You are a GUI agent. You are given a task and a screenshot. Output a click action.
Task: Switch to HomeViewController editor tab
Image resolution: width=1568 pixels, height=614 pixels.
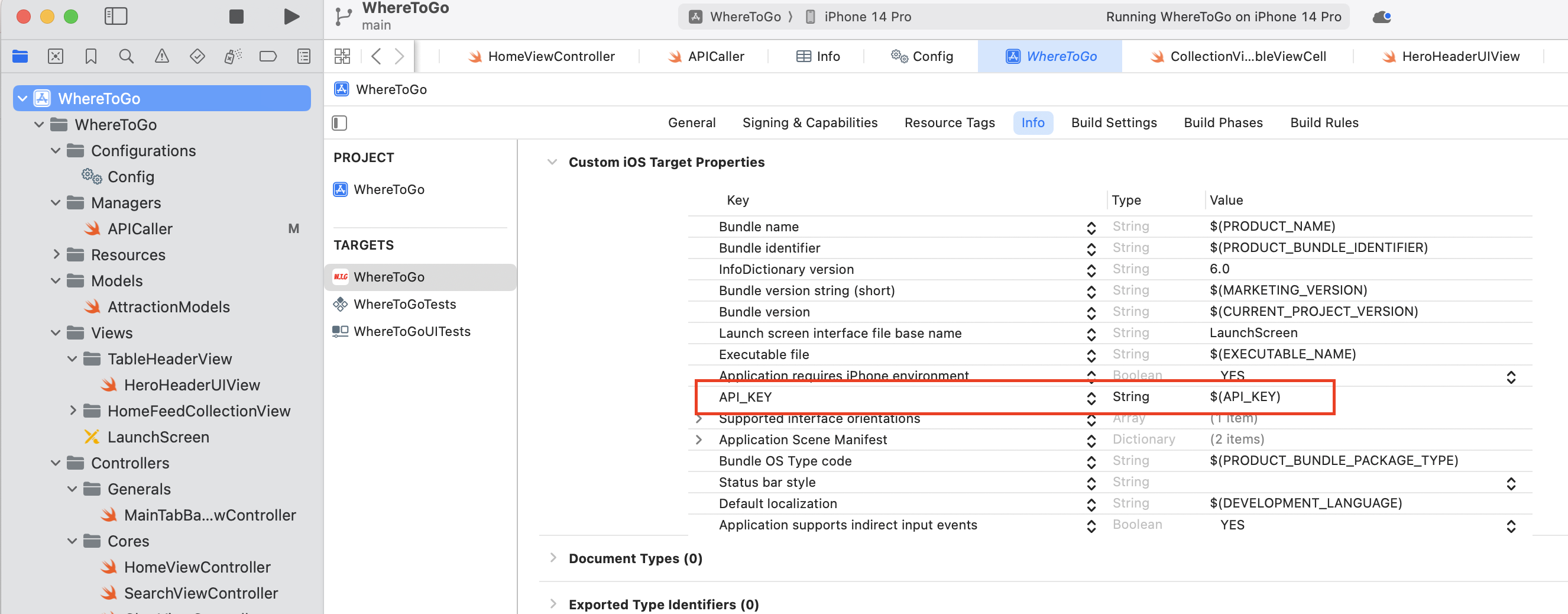pos(541,57)
